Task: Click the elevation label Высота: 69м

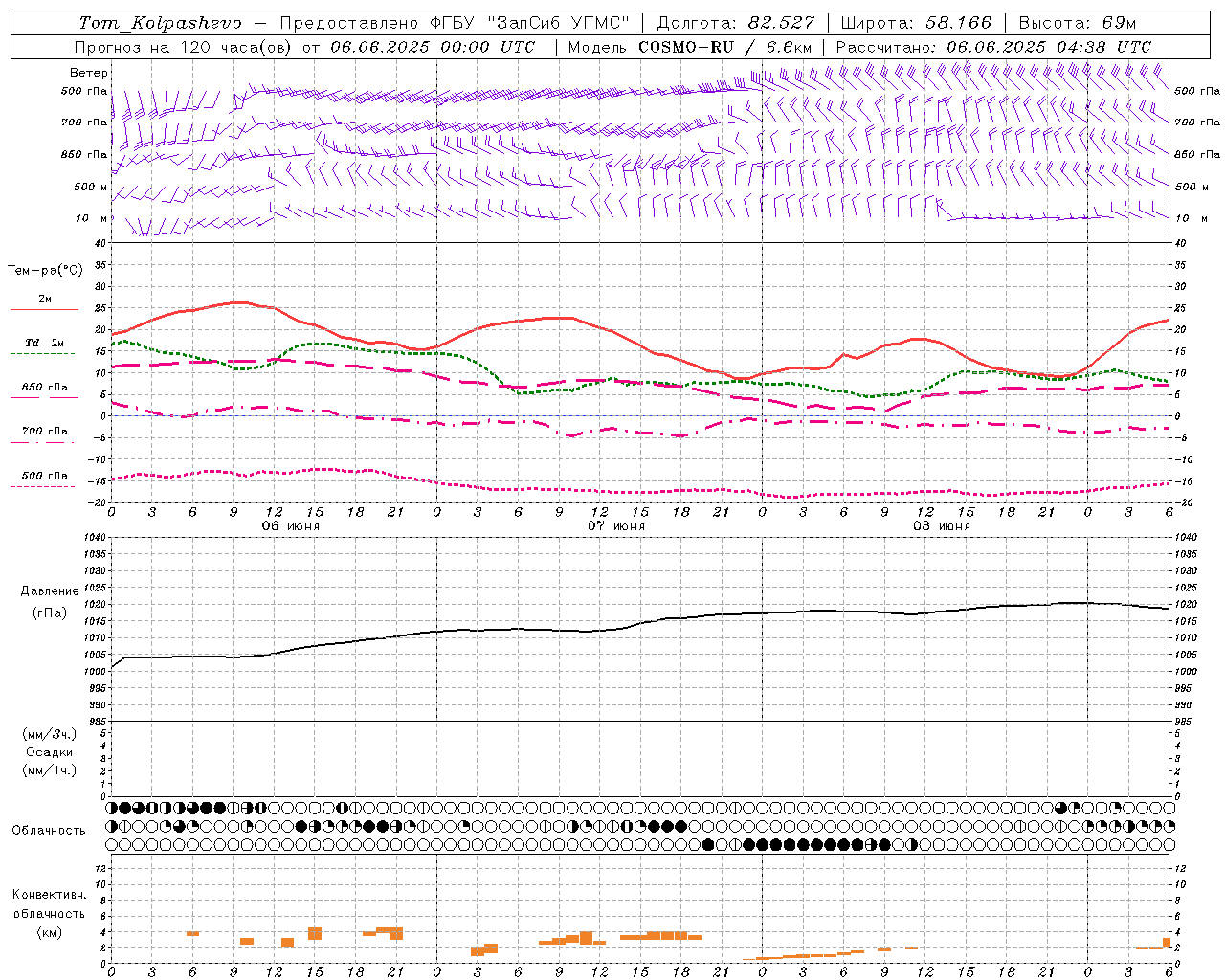Action: click(x=1078, y=23)
